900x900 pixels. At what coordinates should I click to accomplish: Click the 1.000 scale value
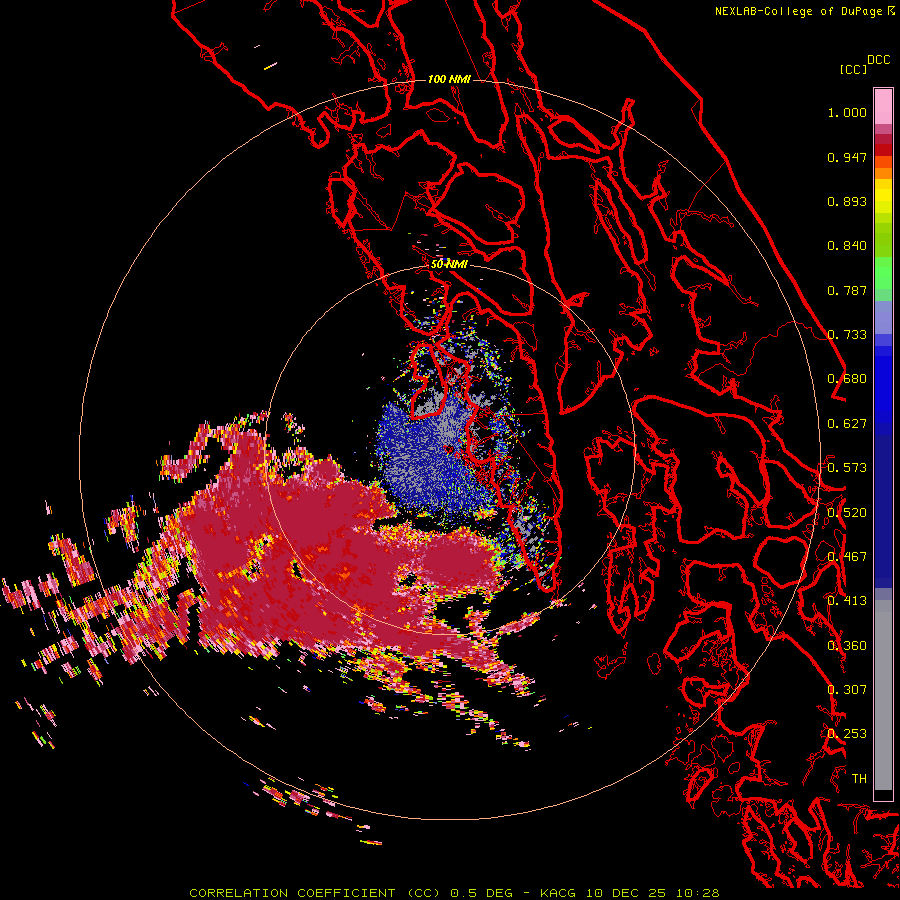point(847,112)
